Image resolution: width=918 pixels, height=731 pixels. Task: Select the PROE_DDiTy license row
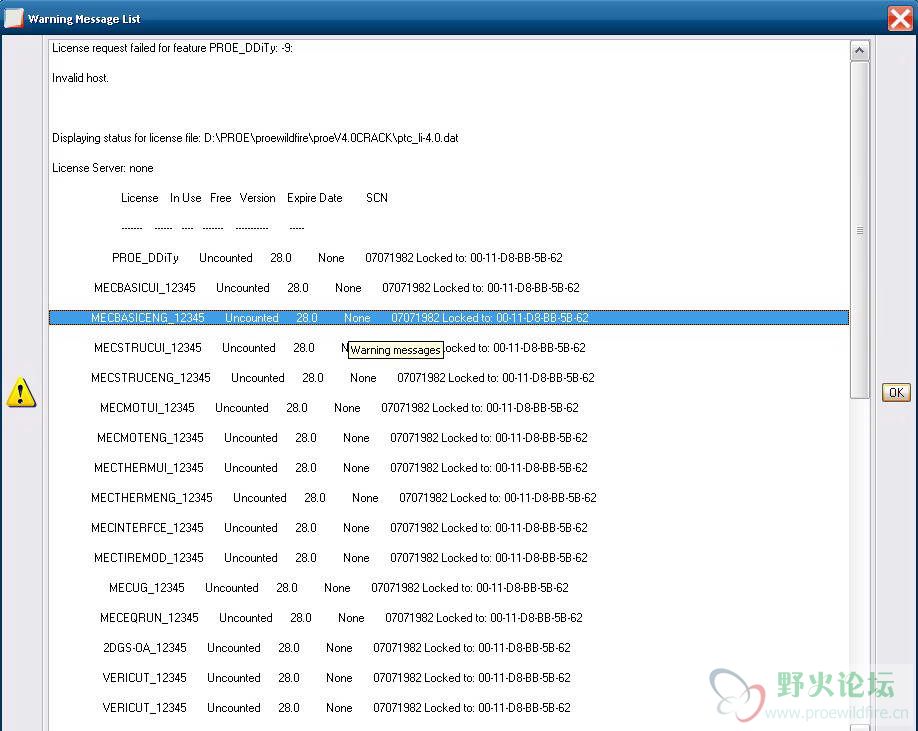(x=449, y=258)
